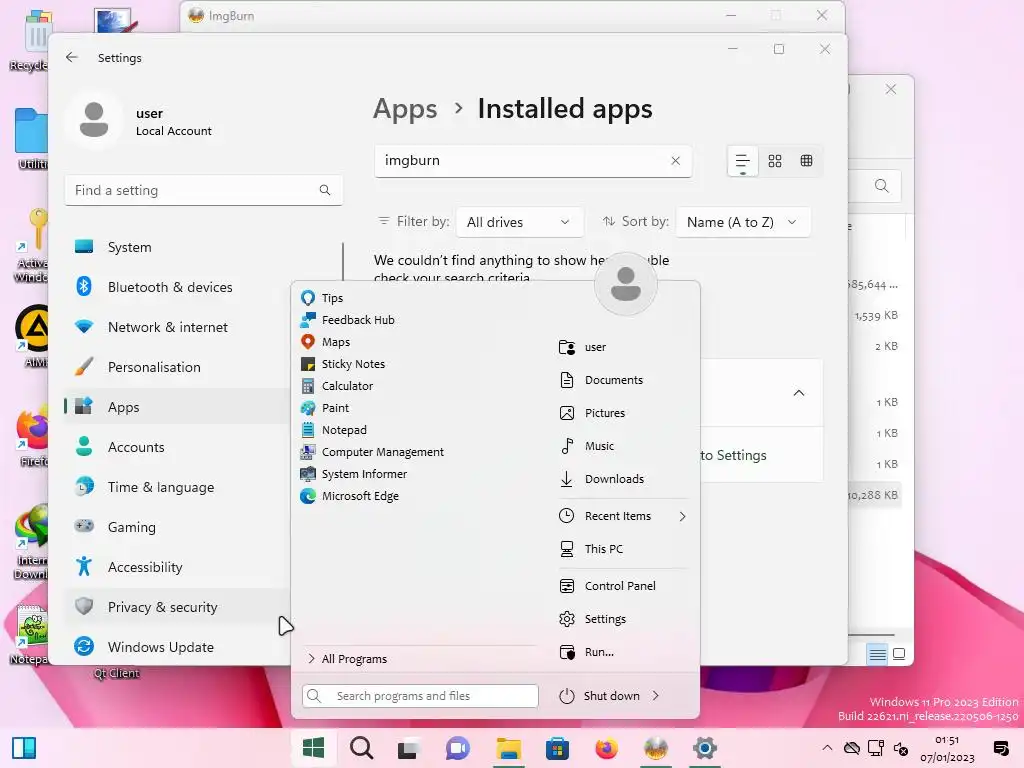Open the Widgets button on taskbar
This screenshot has height=768, width=1024.
click(x=24, y=748)
